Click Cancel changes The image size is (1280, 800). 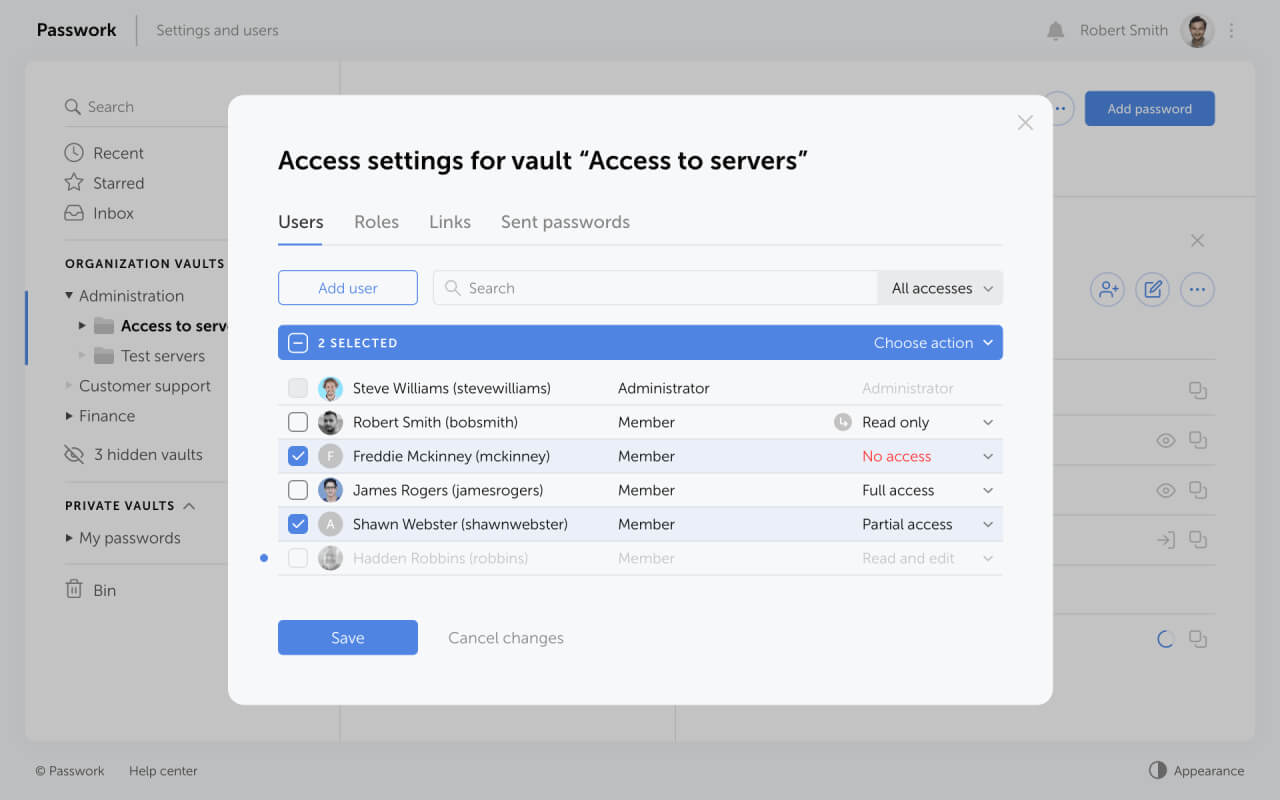pos(506,638)
